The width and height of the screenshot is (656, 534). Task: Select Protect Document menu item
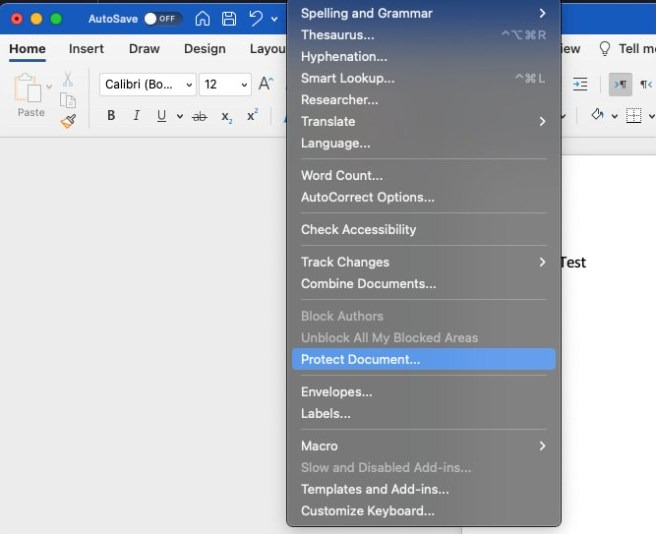click(x=424, y=359)
